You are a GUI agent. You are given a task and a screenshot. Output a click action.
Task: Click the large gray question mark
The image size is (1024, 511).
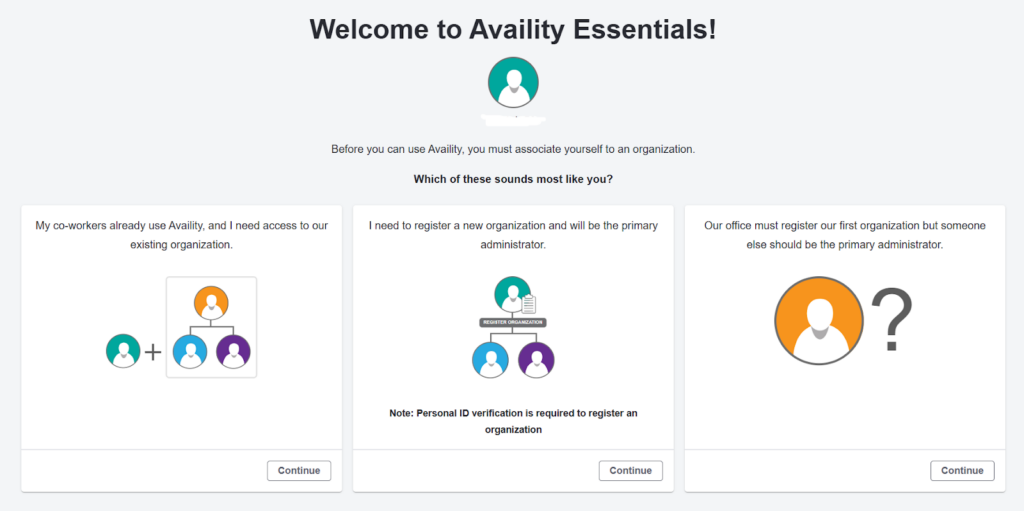point(891,319)
